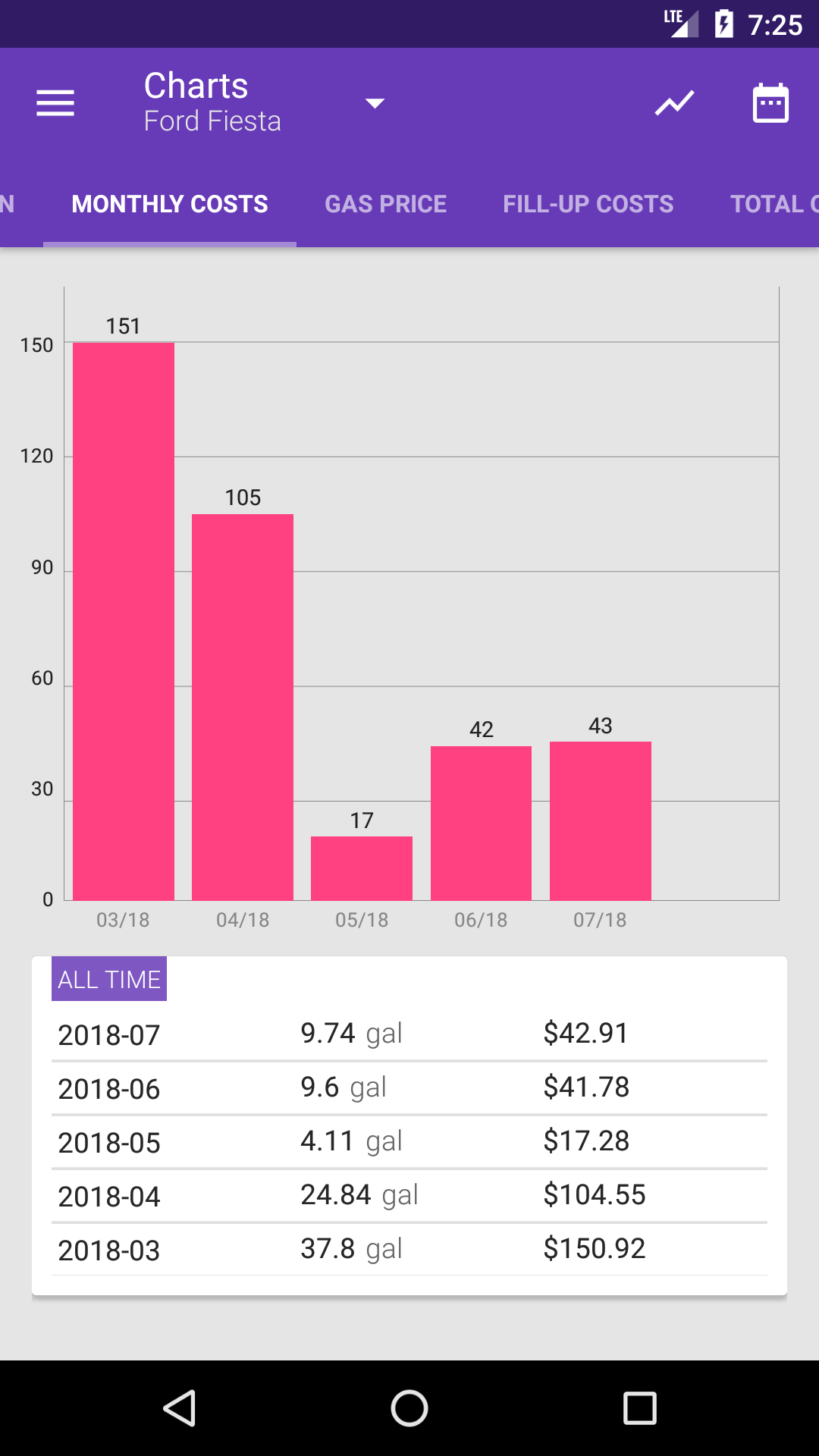The image size is (819, 1456).
Task: Tap the line chart trend icon
Action: pos(674,103)
